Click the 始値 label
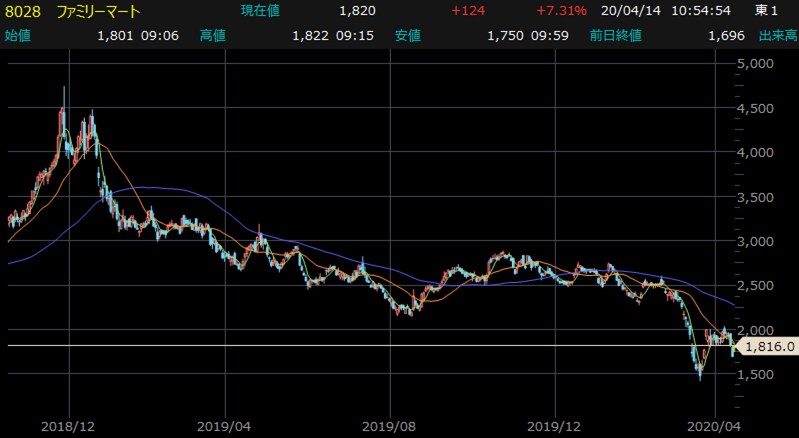The width and height of the screenshot is (799, 438). coord(18,36)
